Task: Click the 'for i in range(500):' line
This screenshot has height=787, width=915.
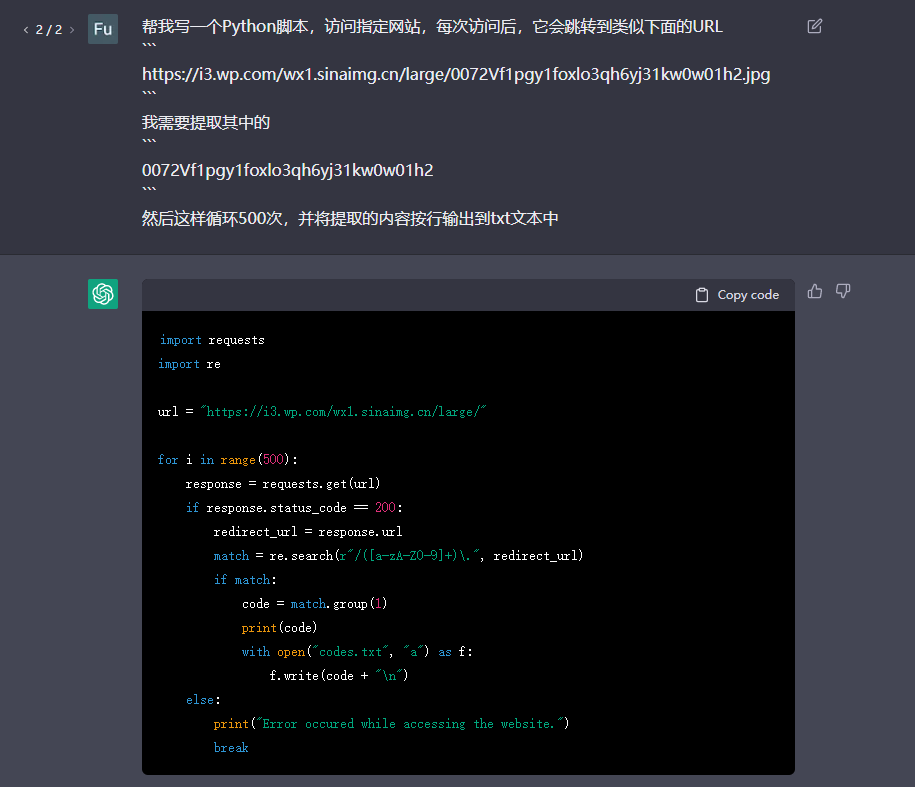Action: coord(228,460)
